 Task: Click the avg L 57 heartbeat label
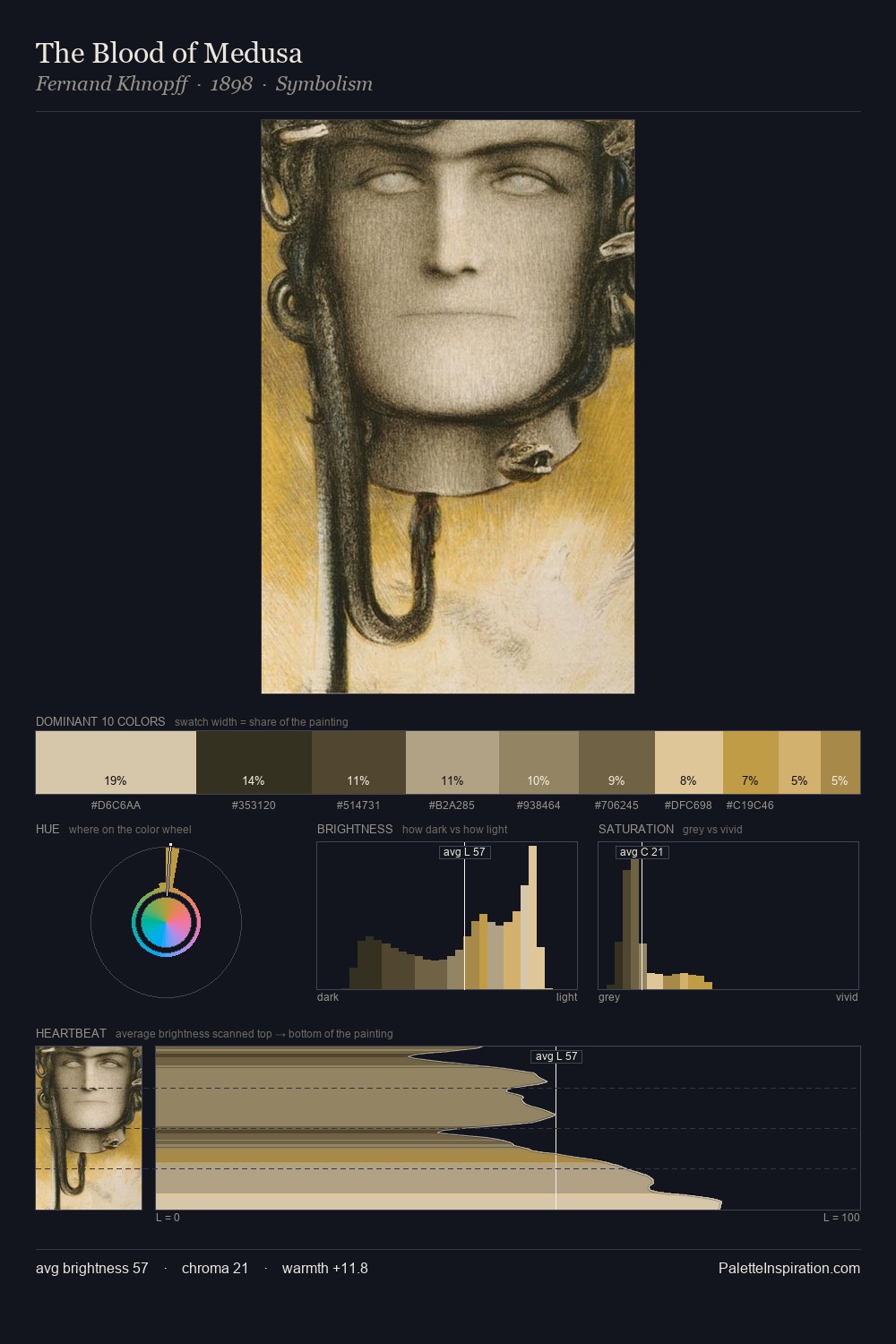pos(556,1056)
